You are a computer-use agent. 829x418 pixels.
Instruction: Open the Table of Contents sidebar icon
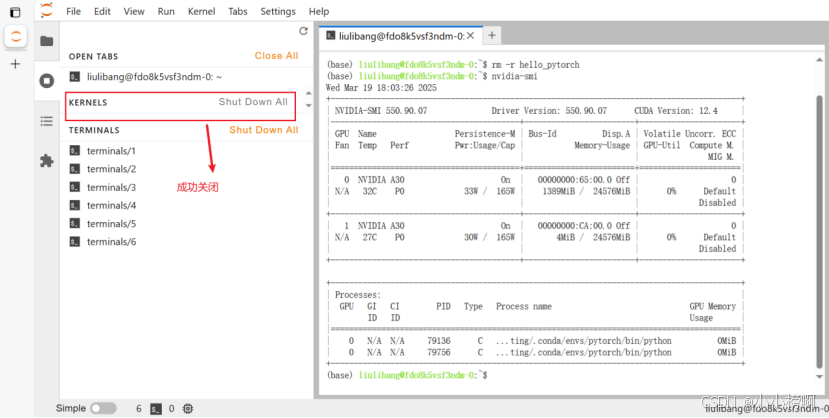pyautogui.click(x=47, y=121)
